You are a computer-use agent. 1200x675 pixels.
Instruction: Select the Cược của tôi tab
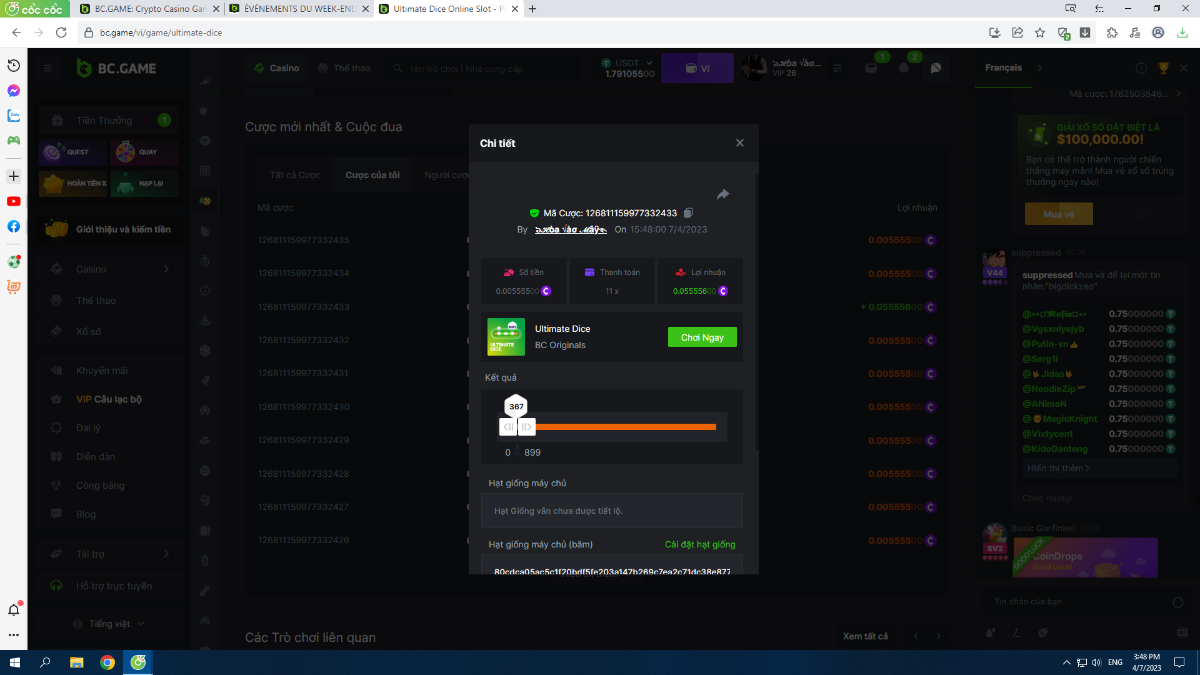[372, 175]
